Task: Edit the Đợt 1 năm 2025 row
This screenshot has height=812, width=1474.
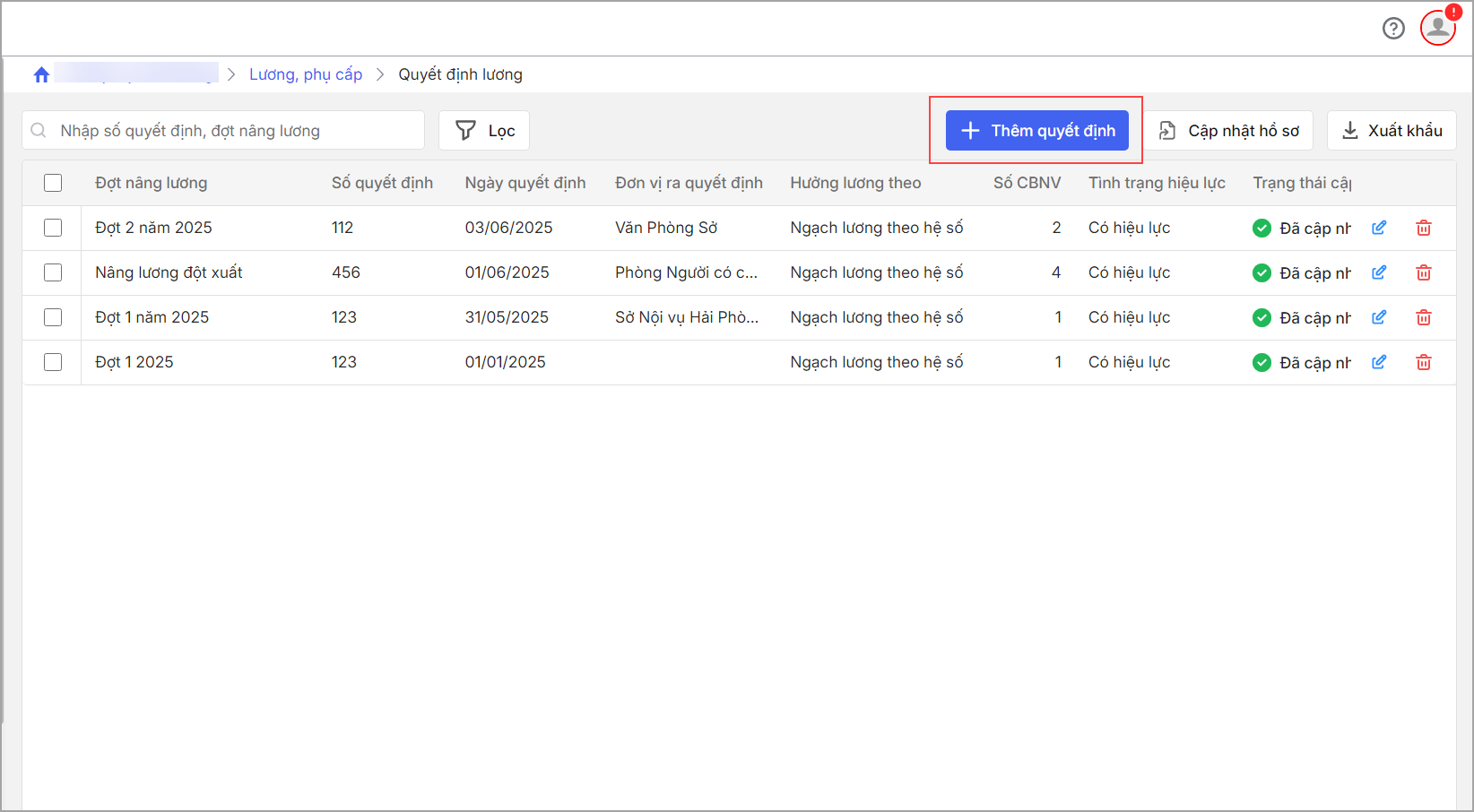Action: tap(1379, 317)
